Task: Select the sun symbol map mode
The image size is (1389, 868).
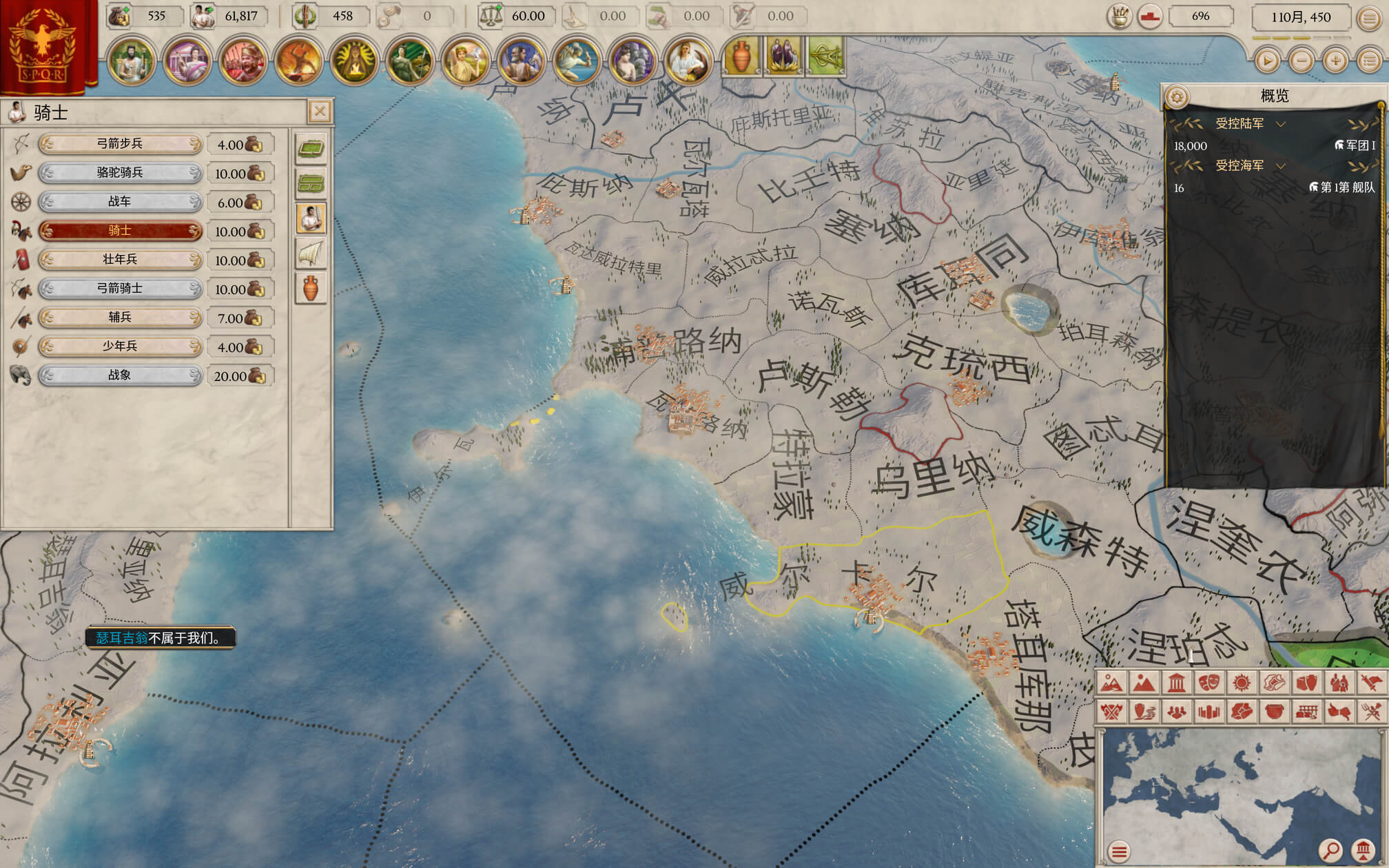Action: pos(1242,682)
